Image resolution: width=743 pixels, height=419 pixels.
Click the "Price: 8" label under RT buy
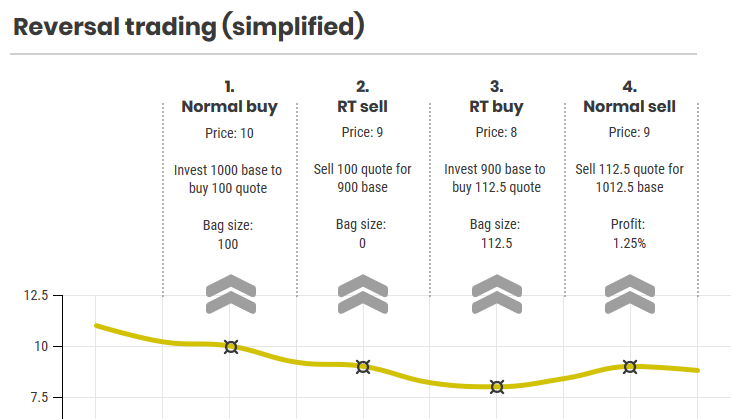496,132
